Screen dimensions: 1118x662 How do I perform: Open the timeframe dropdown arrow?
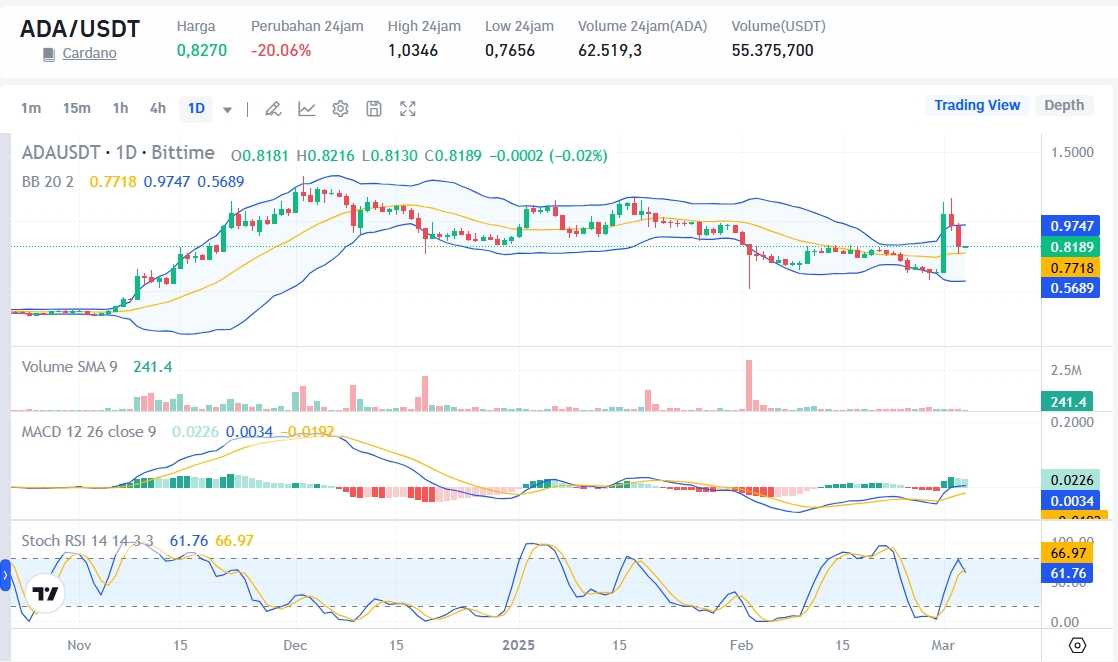click(x=227, y=109)
